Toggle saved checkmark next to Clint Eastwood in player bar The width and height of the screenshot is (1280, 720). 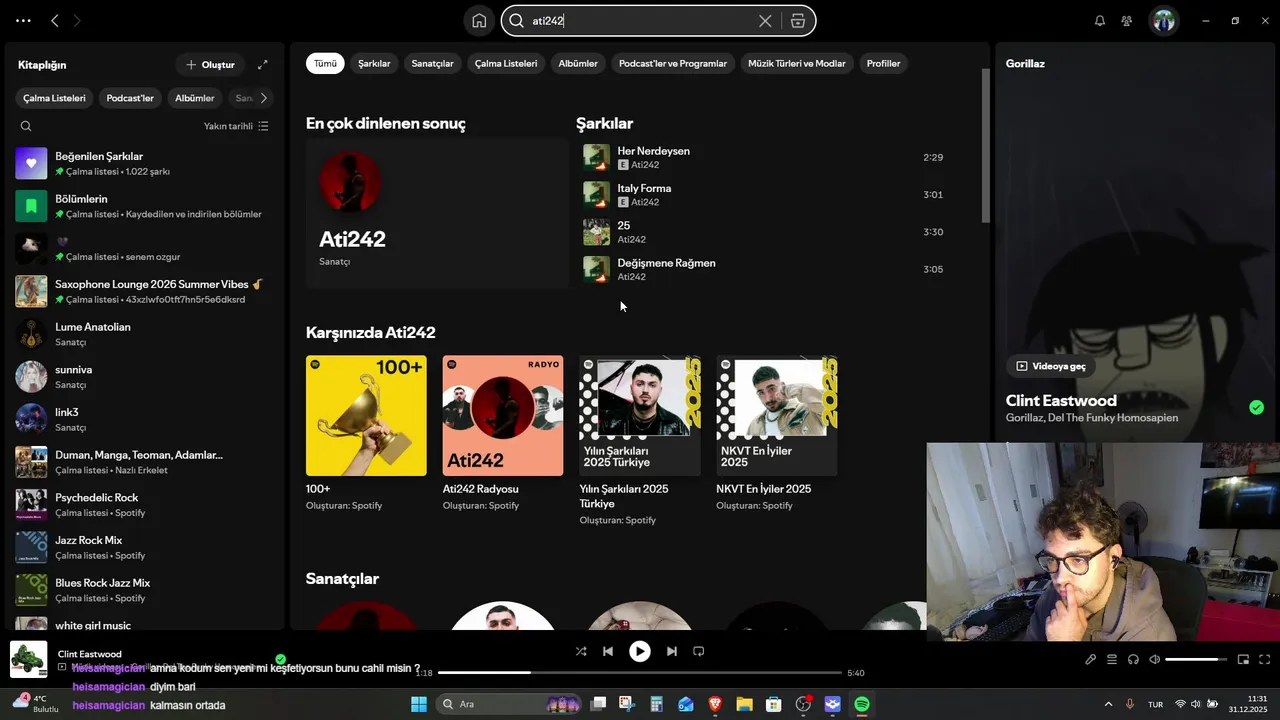(x=281, y=659)
